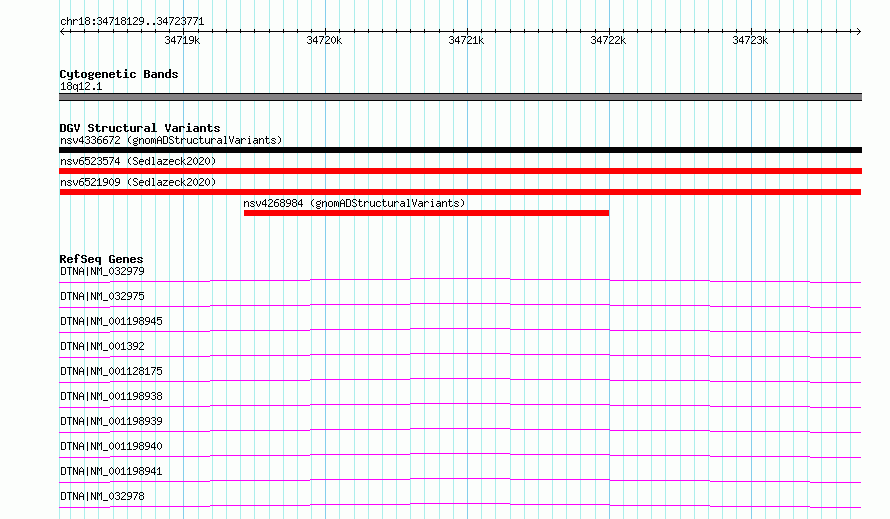Click the magenta intron line of NM_001198940
This screenshot has height=519, width=890.
click(460, 454)
